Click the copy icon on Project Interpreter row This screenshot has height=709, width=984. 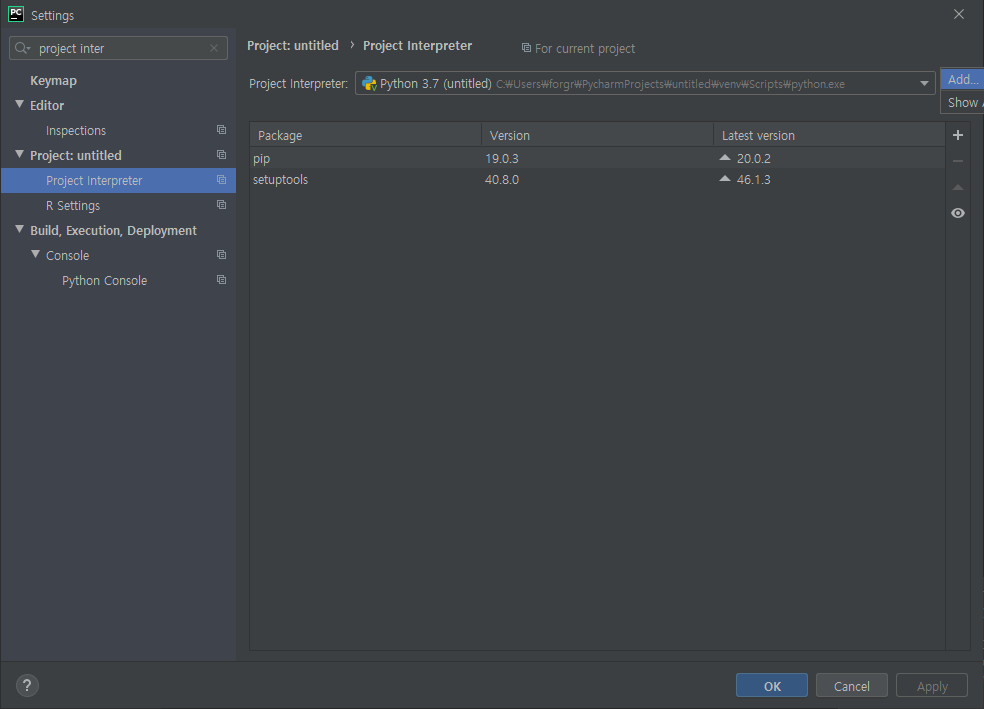point(222,180)
